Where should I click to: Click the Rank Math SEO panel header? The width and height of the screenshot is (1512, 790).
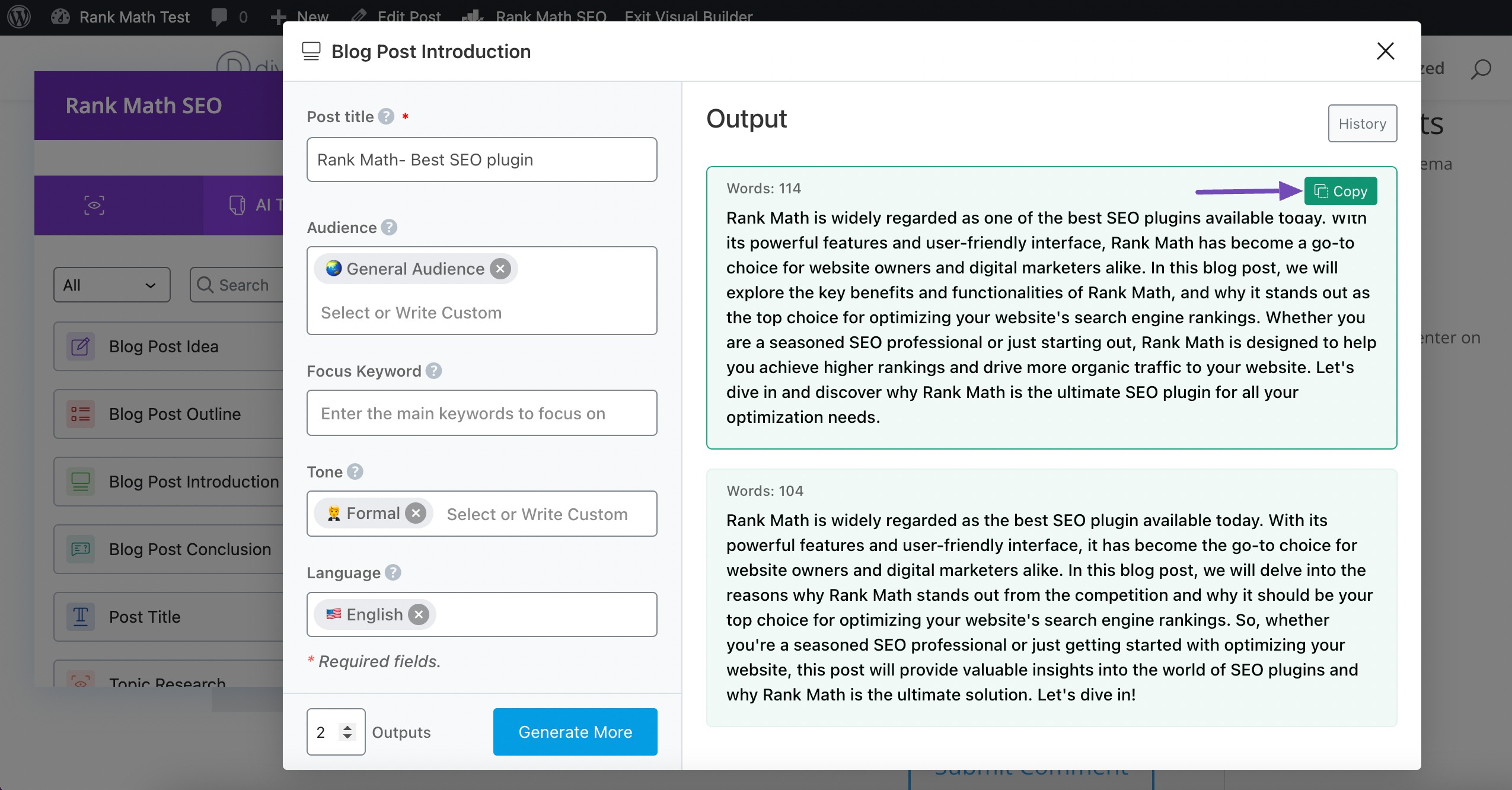point(158,106)
